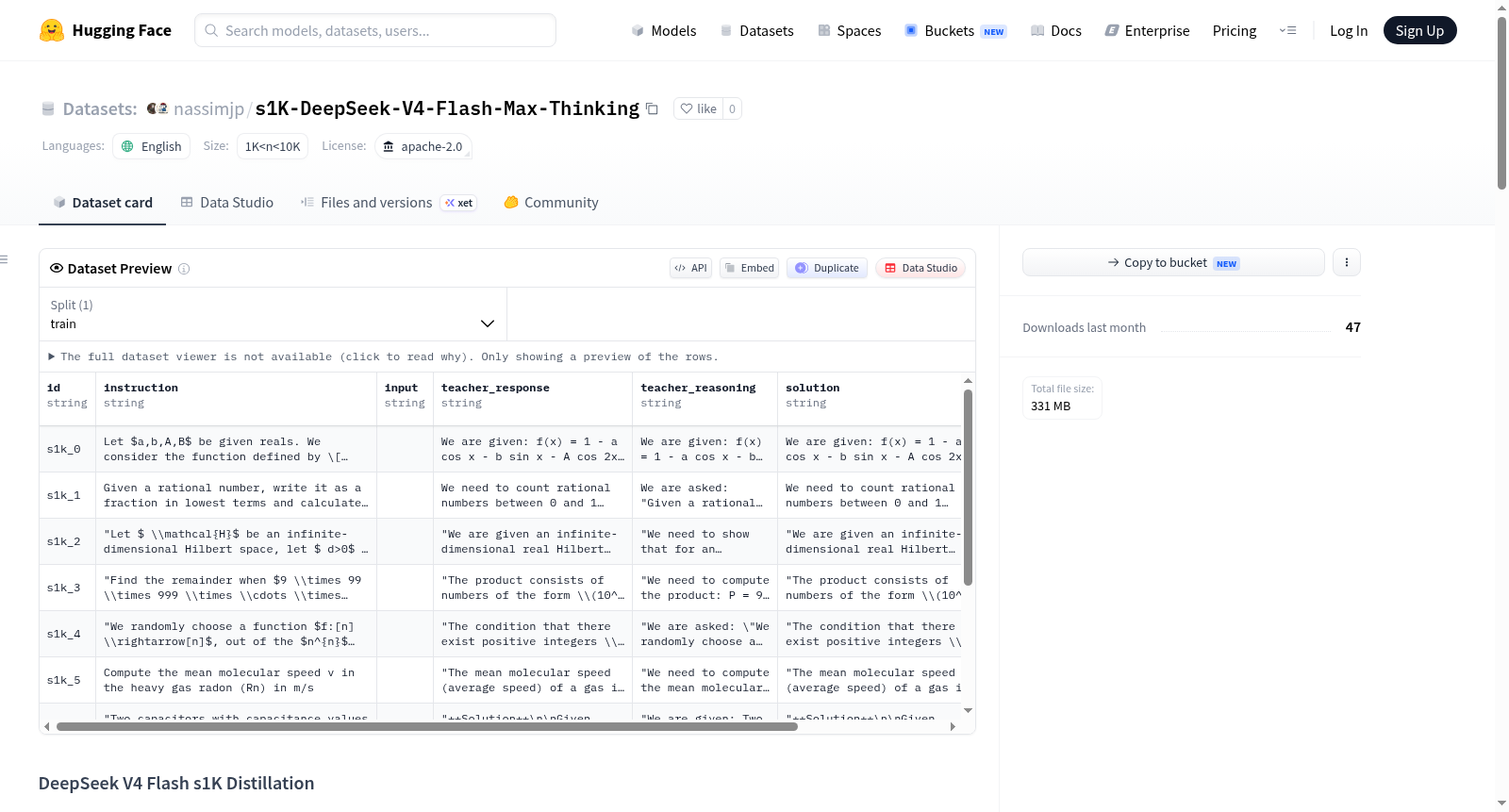Open the Models navigation item
Screen dimensions: 1509x812
664,30
